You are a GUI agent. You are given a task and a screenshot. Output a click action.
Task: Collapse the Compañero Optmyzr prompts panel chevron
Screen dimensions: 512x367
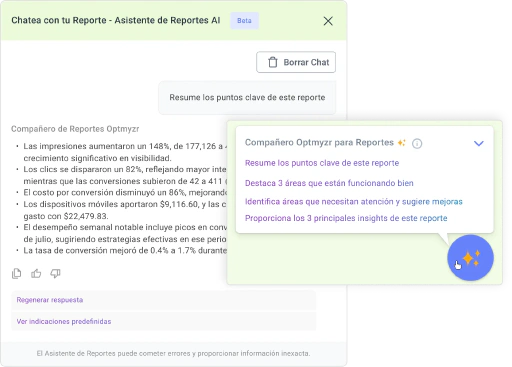(x=479, y=143)
